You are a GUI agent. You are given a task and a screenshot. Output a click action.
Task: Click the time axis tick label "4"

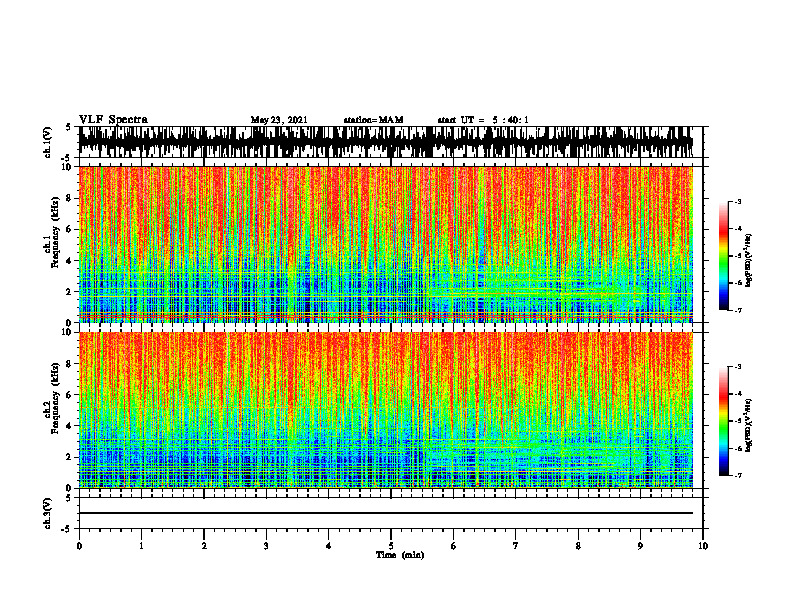point(329,546)
